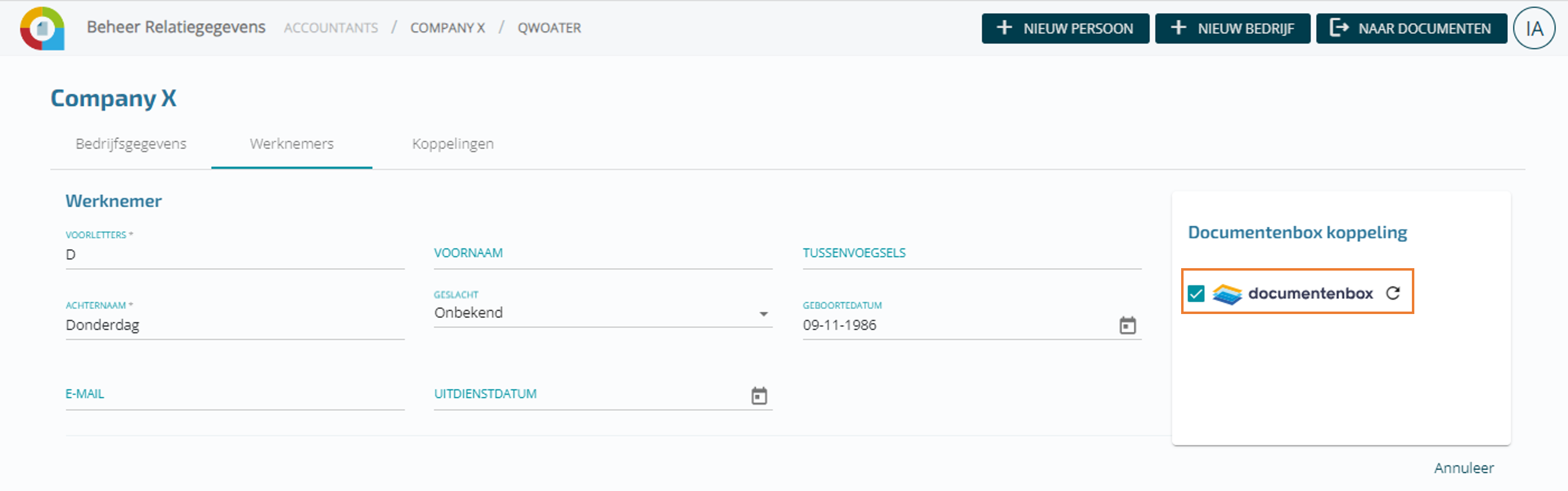1568x491 pixels.
Task: Select the Werknemers tab
Action: [292, 144]
